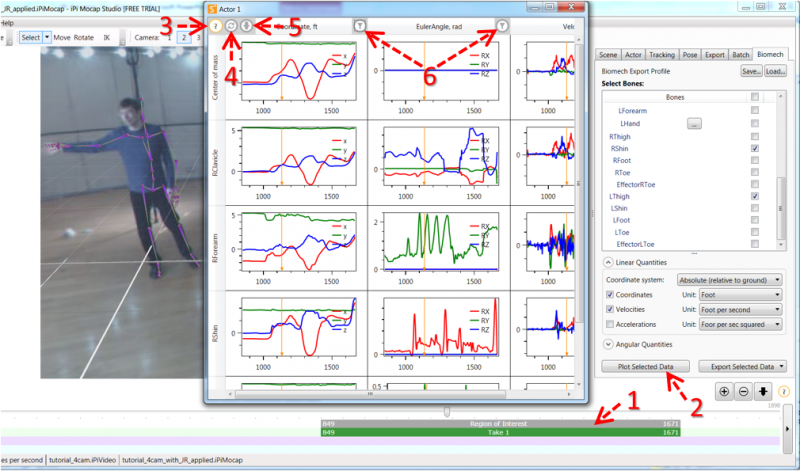800x471 pixels.
Task: Switch to the Batch tab
Action: pyautogui.click(x=740, y=55)
